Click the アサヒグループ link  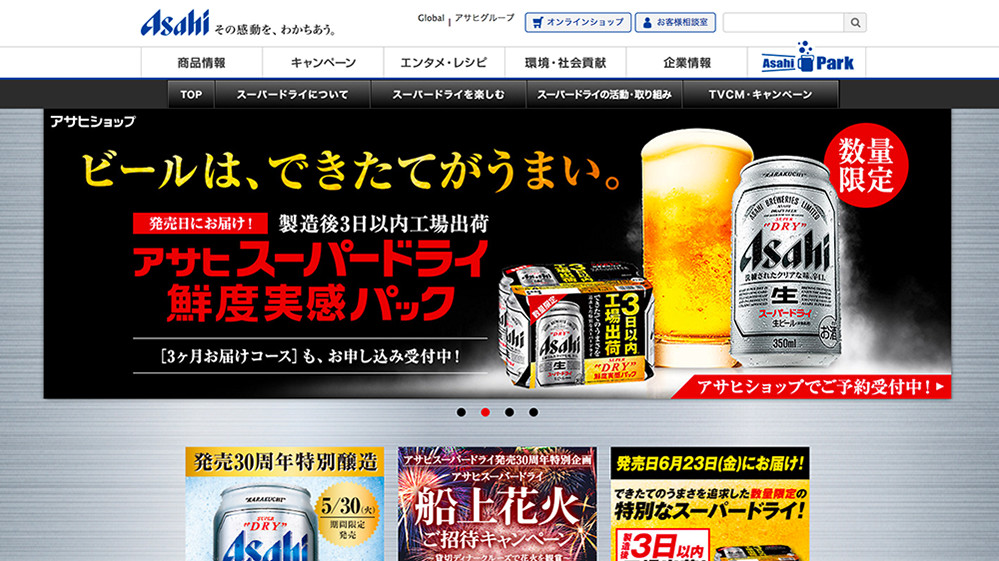(484, 18)
